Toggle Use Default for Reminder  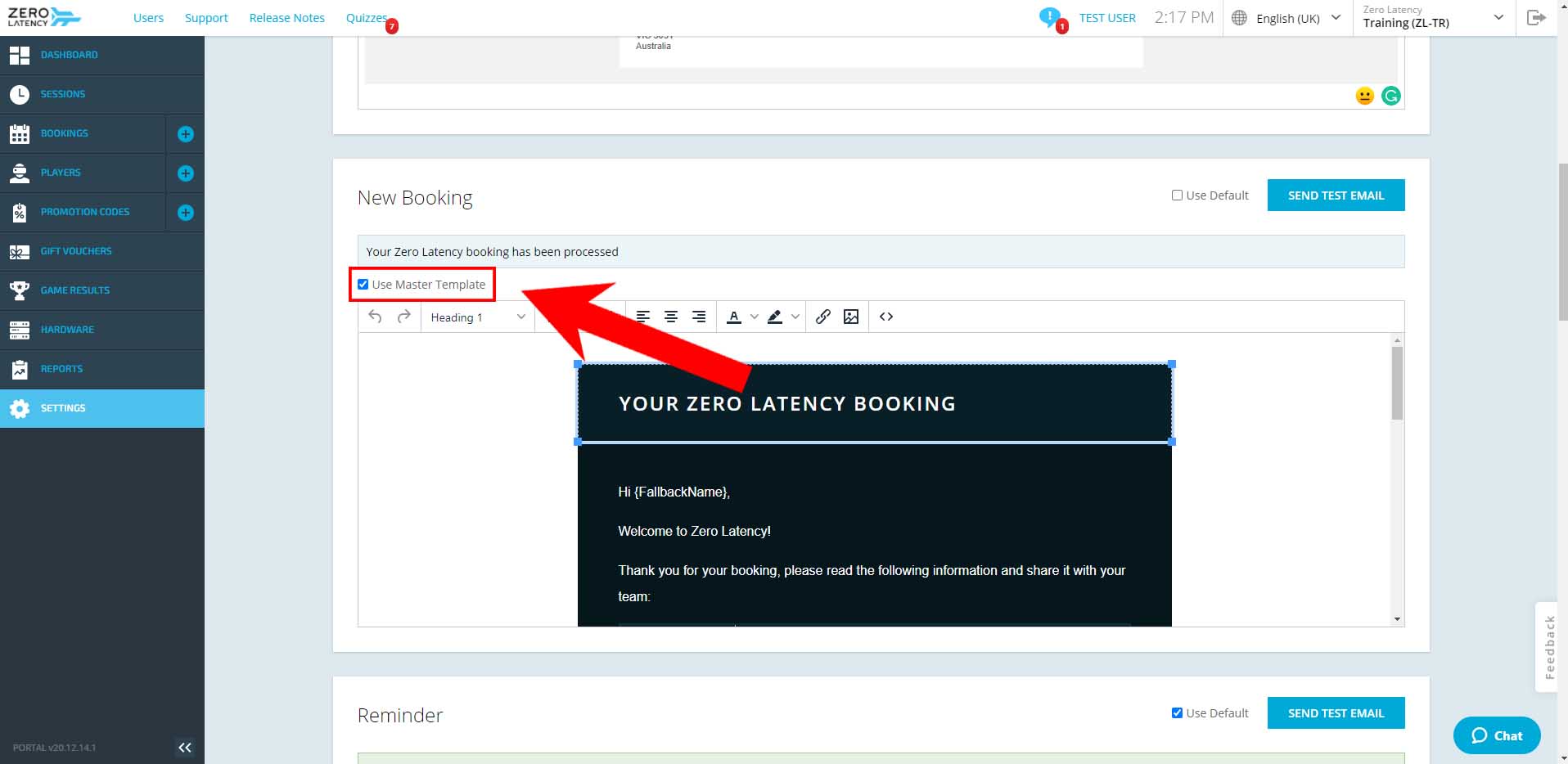tap(1177, 713)
